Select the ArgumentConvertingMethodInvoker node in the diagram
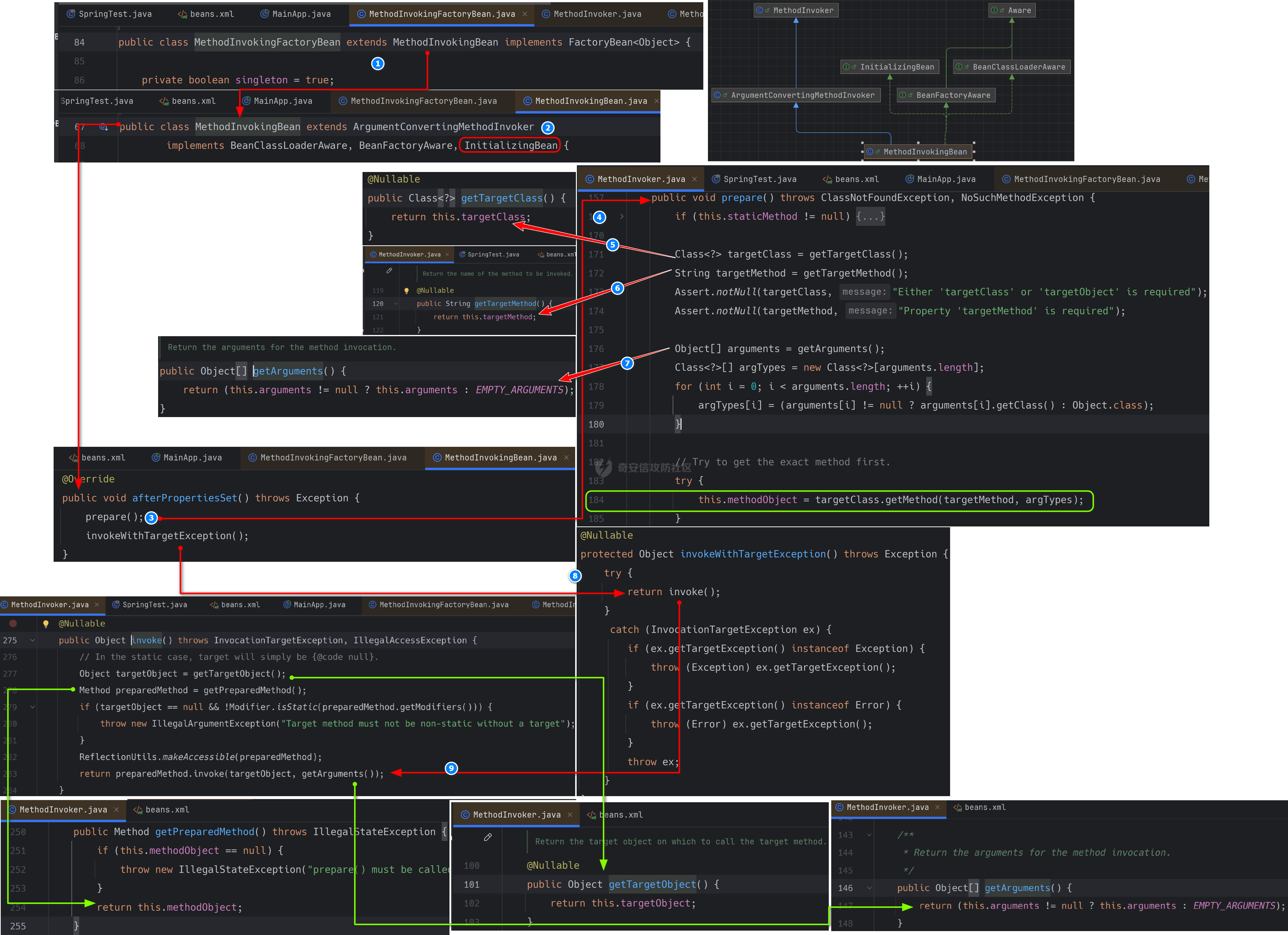 796,95
